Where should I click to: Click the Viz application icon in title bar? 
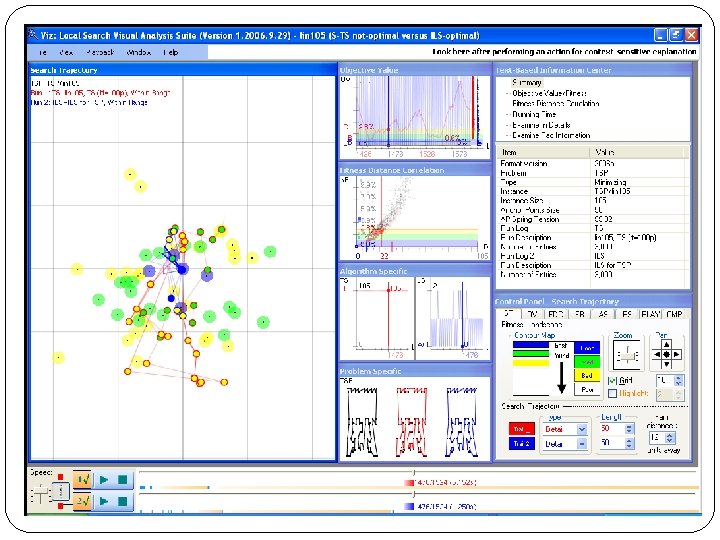click(33, 35)
